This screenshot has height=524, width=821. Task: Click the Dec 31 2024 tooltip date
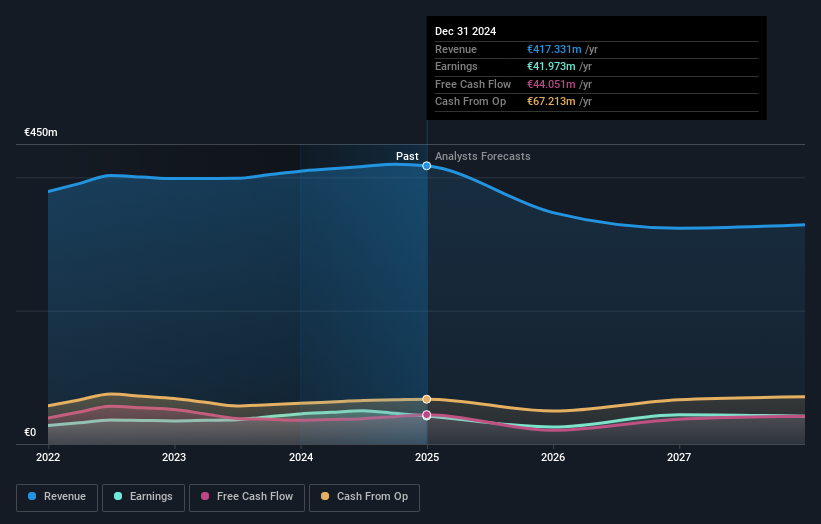pyautogui.click(x=465, y=31)
